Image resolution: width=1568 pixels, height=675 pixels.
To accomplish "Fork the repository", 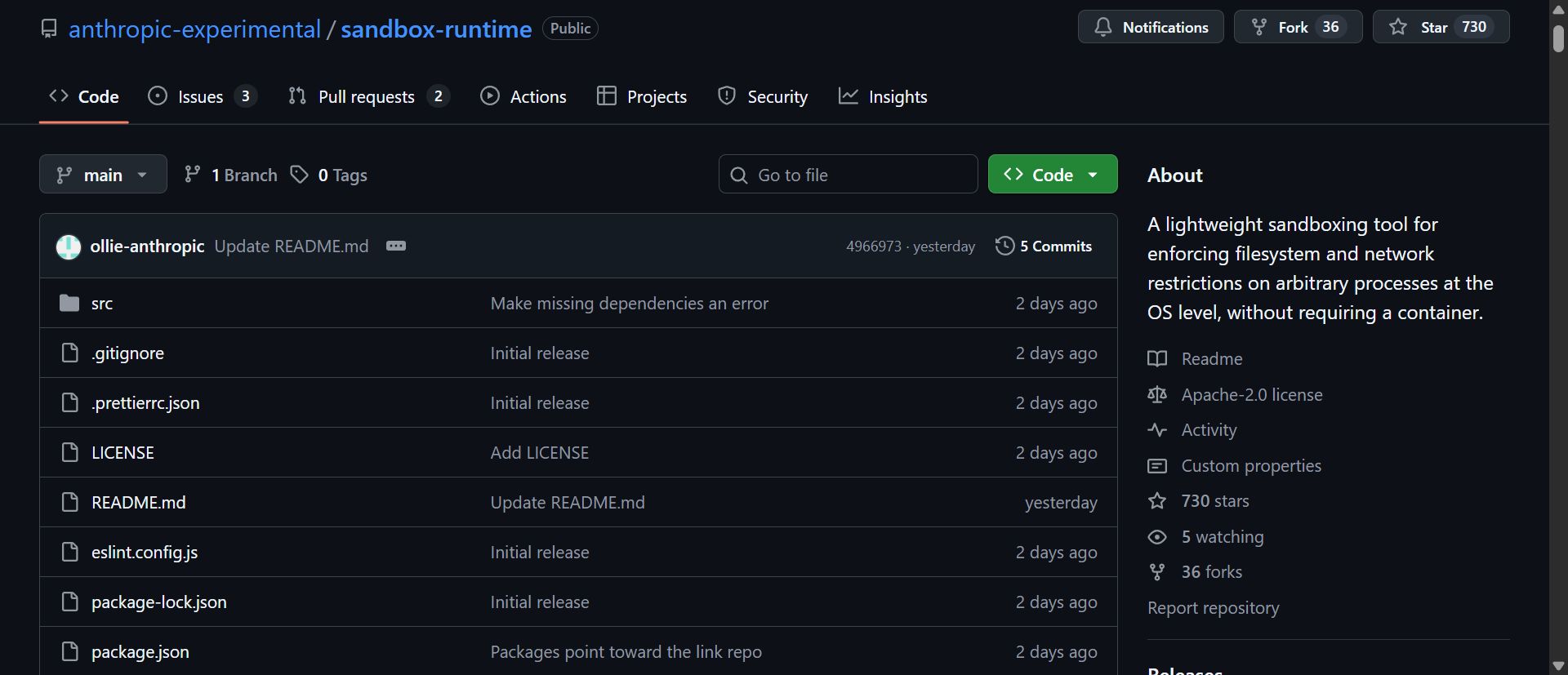I will 1297,27.
